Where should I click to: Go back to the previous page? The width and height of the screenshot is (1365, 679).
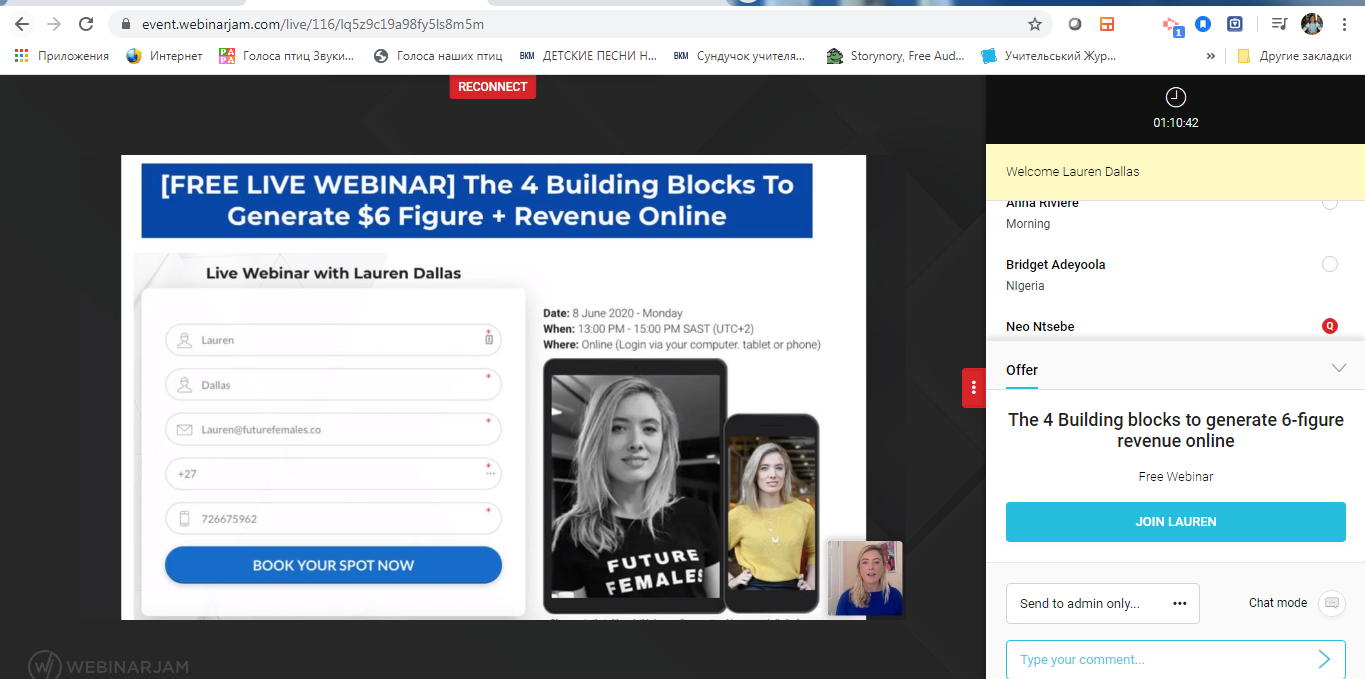click(22, 24)
